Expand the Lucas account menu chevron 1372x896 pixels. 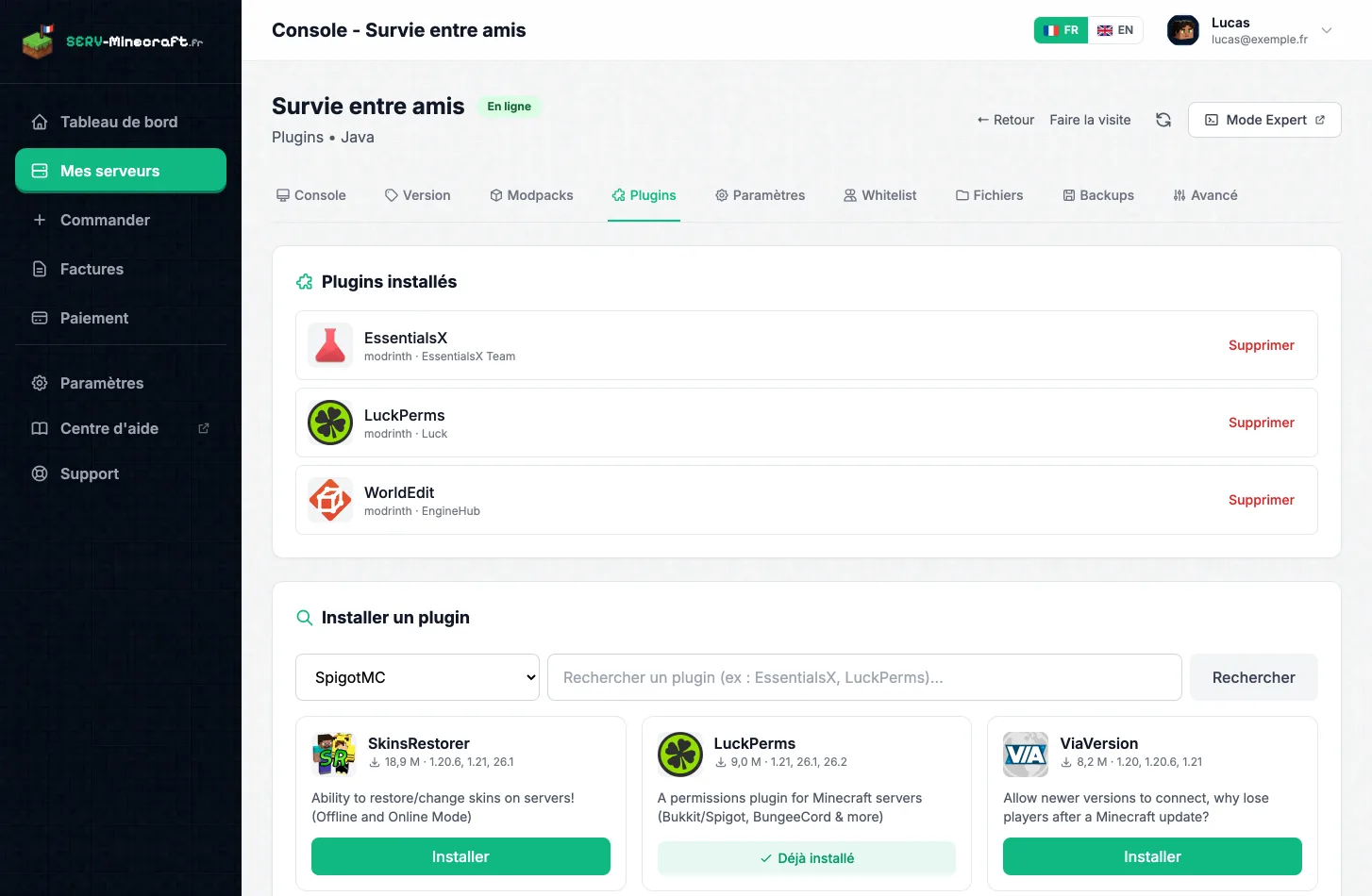[1327, 30]
